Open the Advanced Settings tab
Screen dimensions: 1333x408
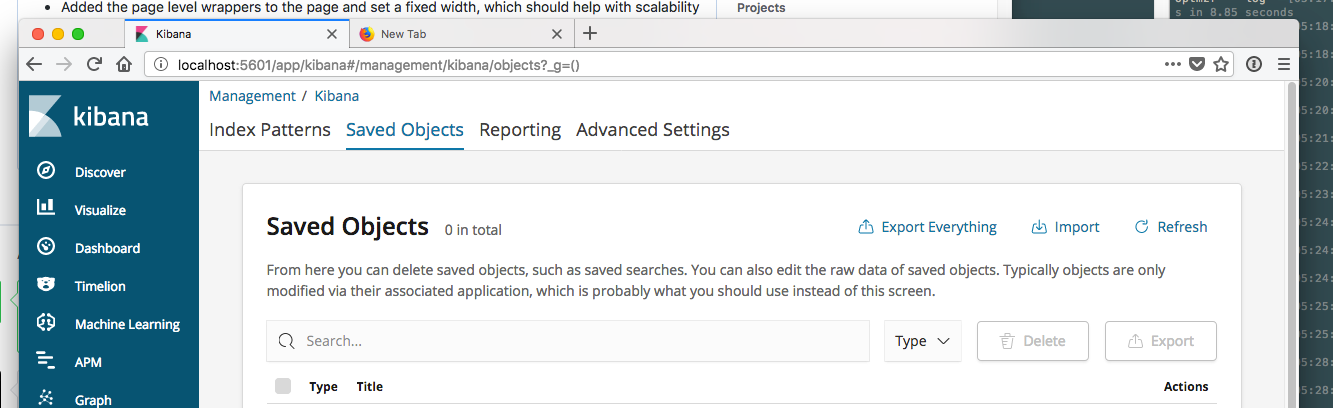[x=653, y=130]
